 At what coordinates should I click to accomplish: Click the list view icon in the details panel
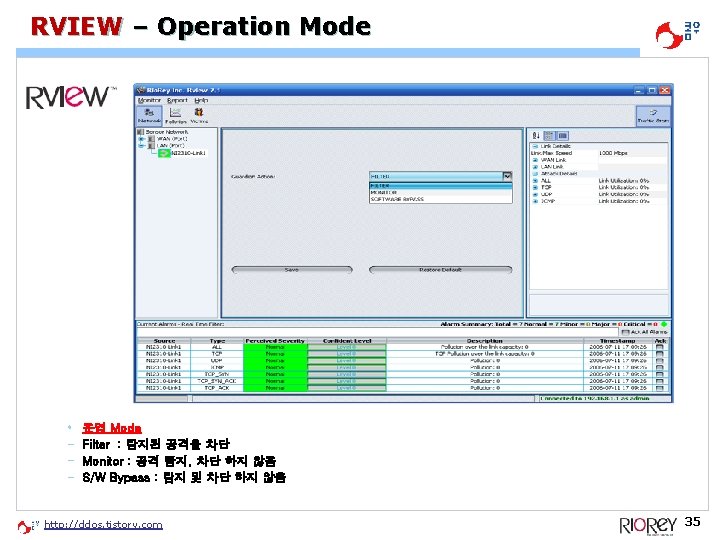pos(562,135)
